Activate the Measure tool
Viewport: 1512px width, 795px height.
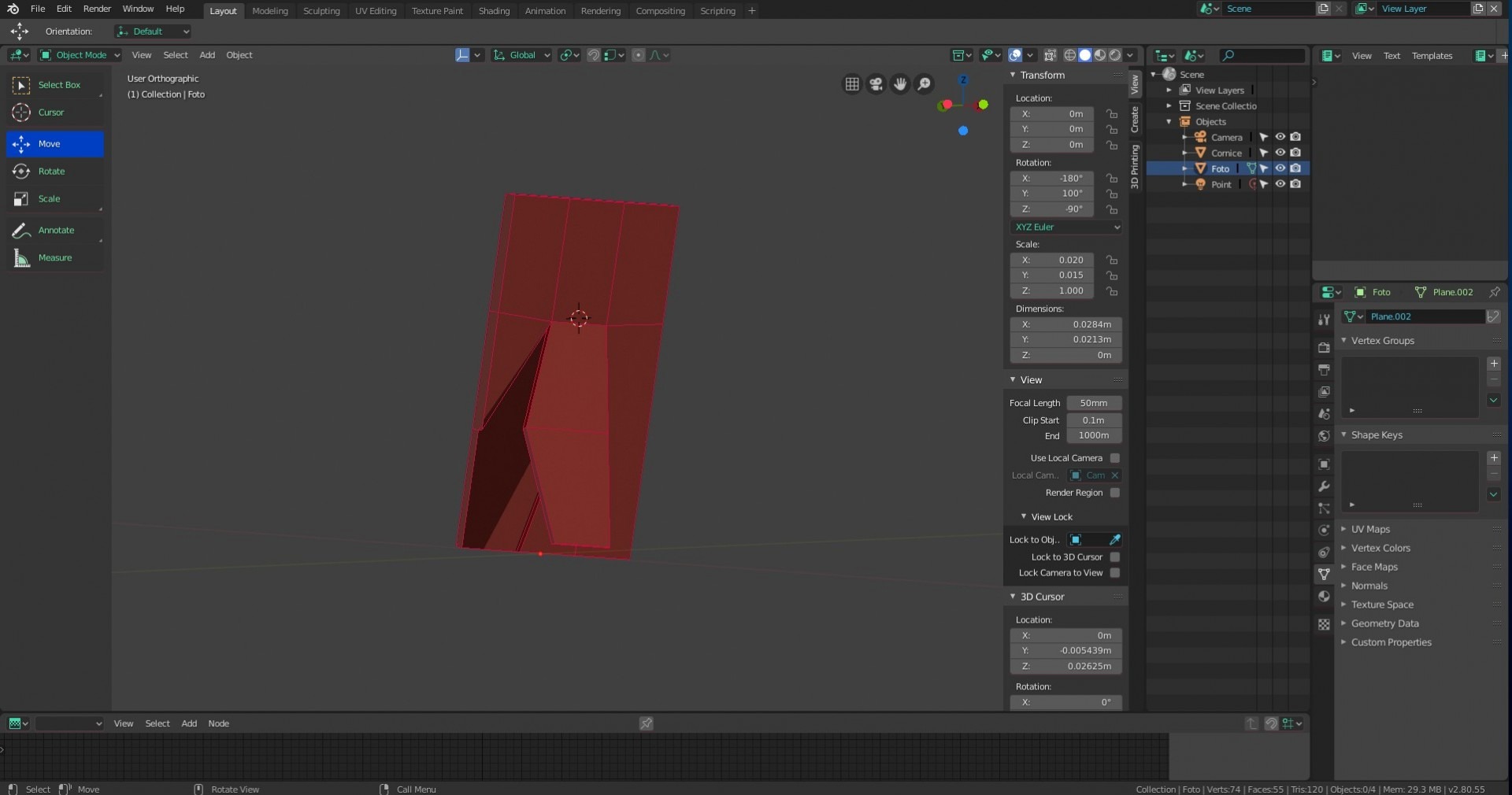[x=55, y=258]
